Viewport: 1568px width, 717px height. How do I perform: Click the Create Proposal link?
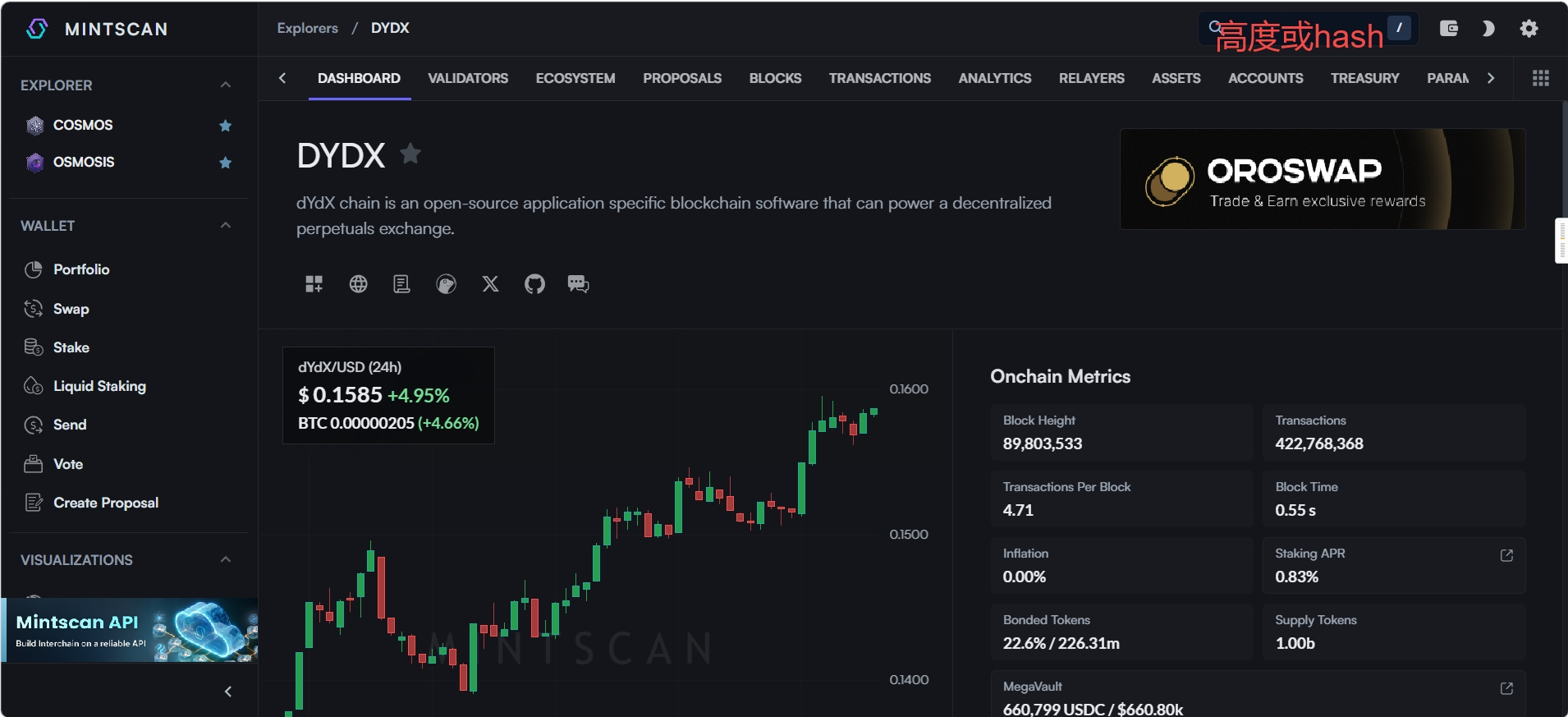click(x=106, y=503)
